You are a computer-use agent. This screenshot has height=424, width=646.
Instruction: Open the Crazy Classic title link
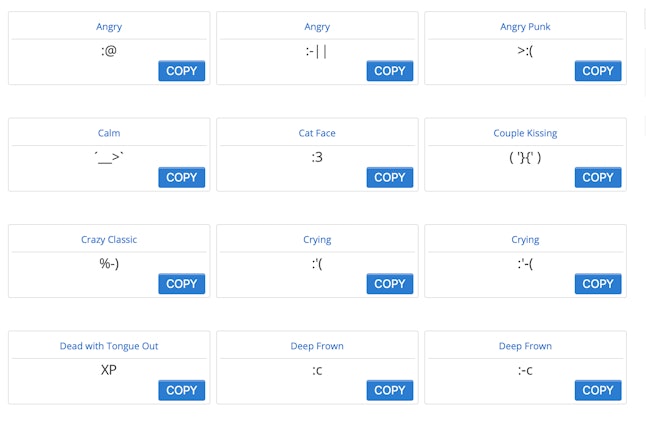(x=109, y=240)
